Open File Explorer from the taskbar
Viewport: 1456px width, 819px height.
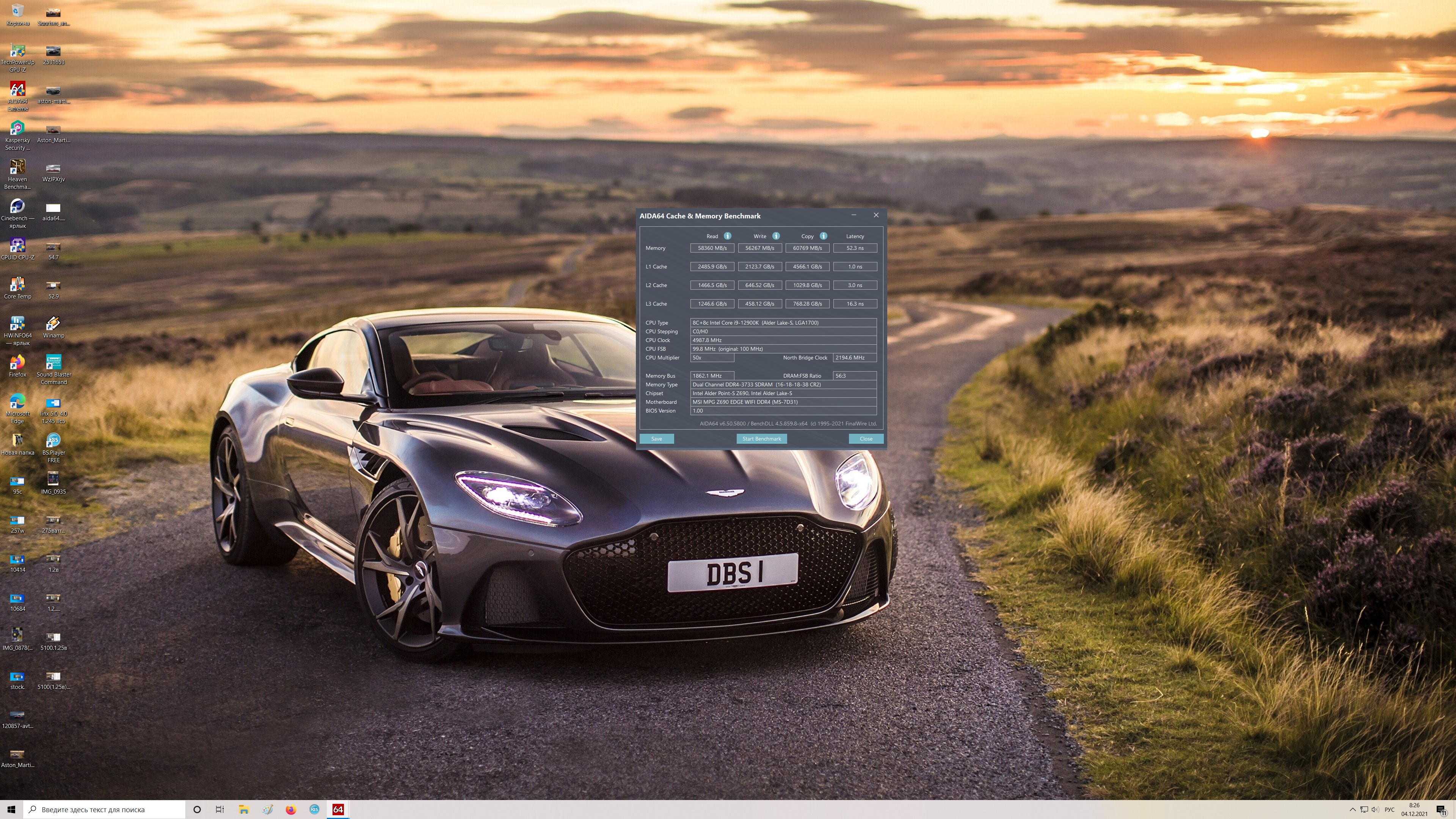tap(243, 810)
